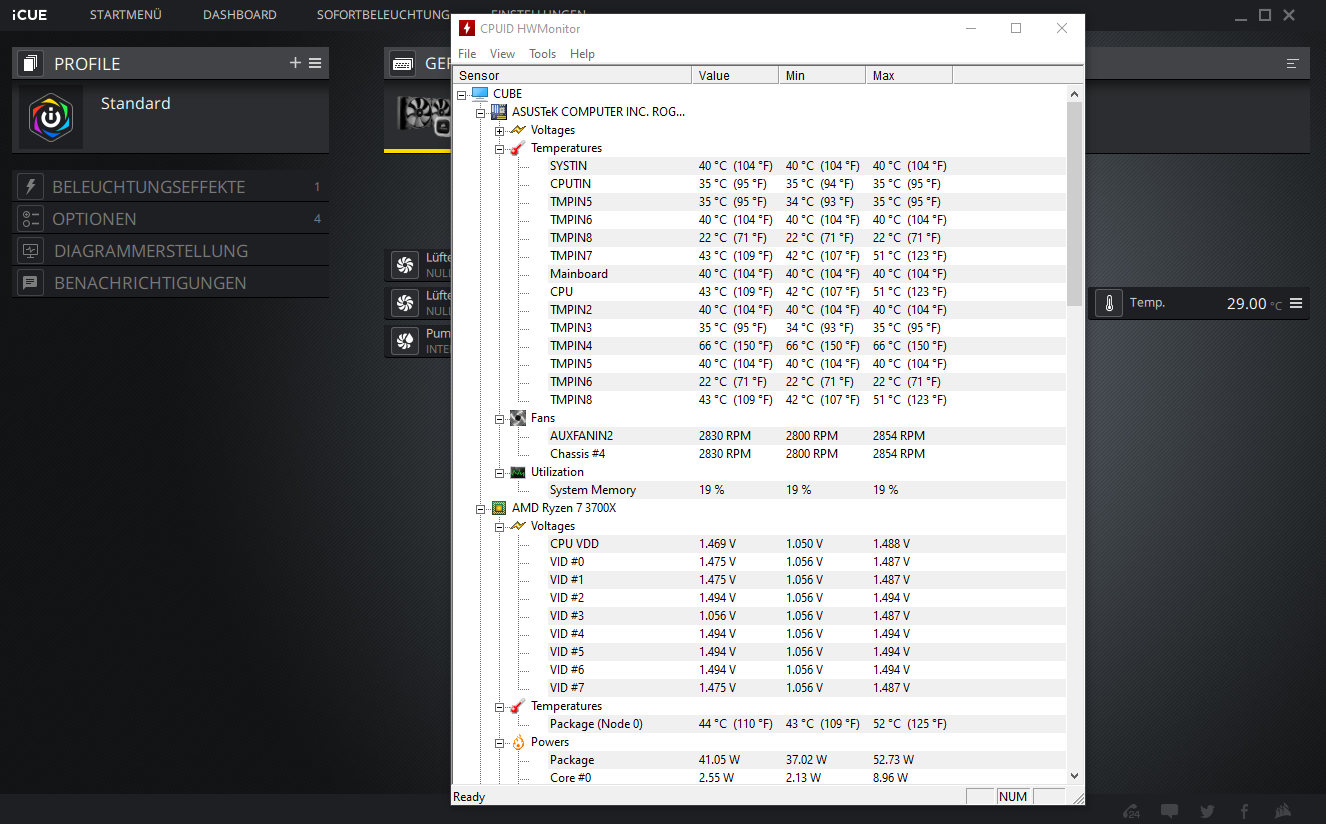Collapse the Utilization node
The height and width of the screenshot is (824, 1326).
(x=499, y=472)
